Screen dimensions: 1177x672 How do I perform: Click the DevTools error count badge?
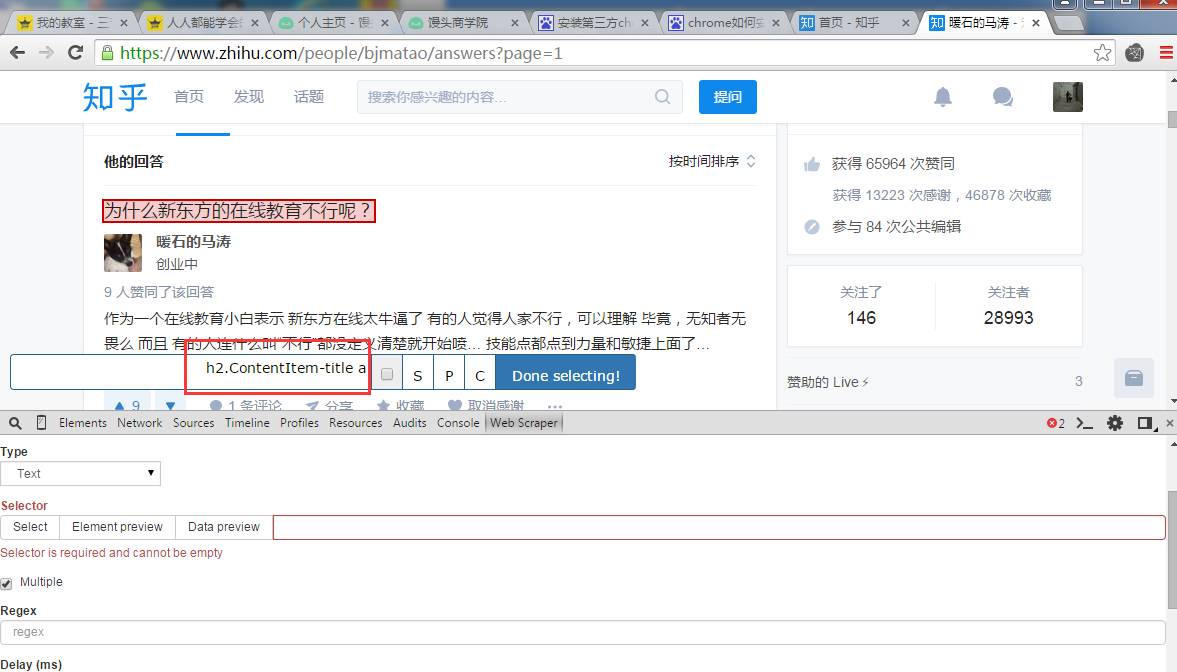pos(1055,423)
